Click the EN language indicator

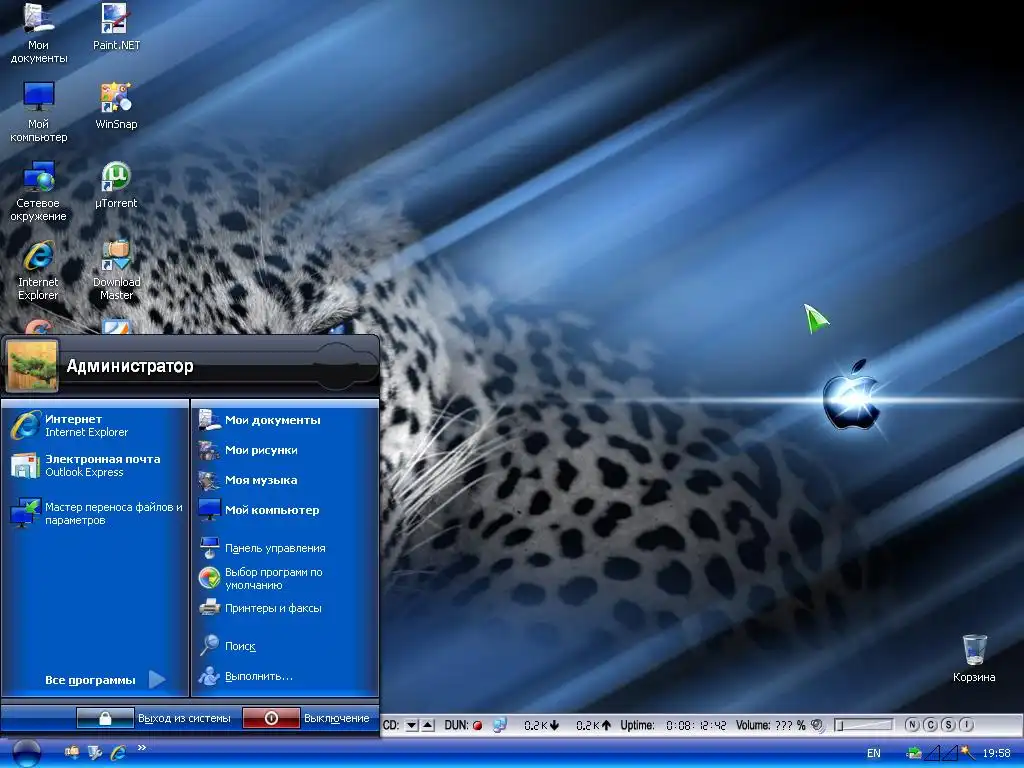pos(874,753)
